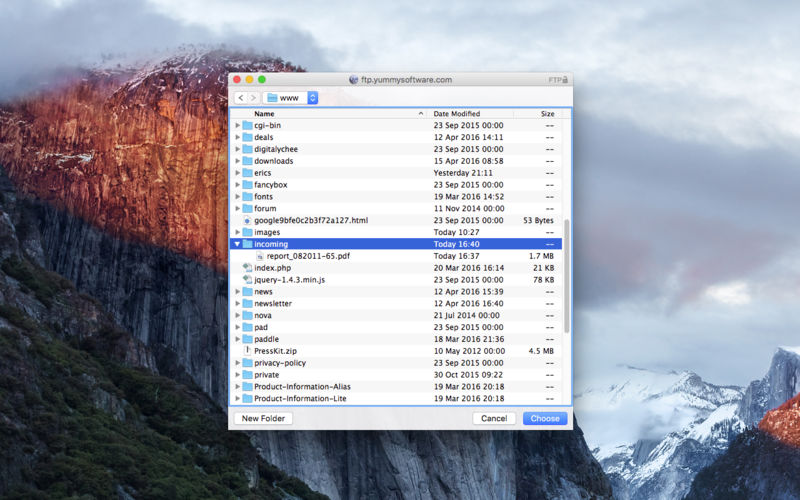Select the report_082011-65.pdf file name
This screenshot has width=800, height=500.
pyautogui.click(x=308, y=256)
